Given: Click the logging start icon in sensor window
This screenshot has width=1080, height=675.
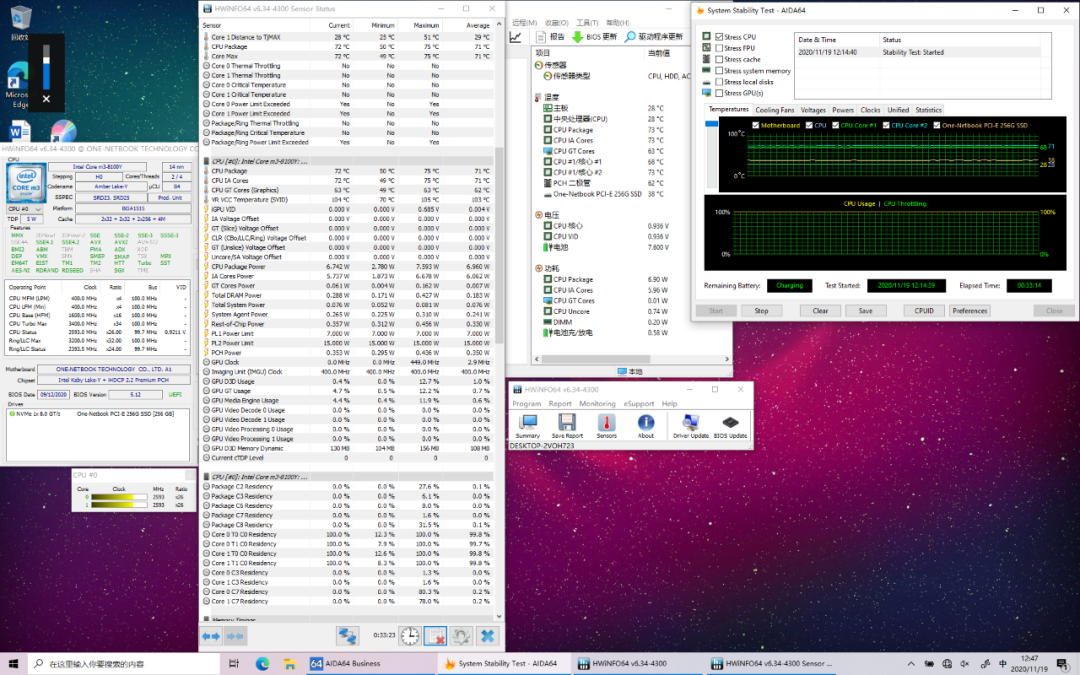Looking at the screenshot, I should click(435, 635).
